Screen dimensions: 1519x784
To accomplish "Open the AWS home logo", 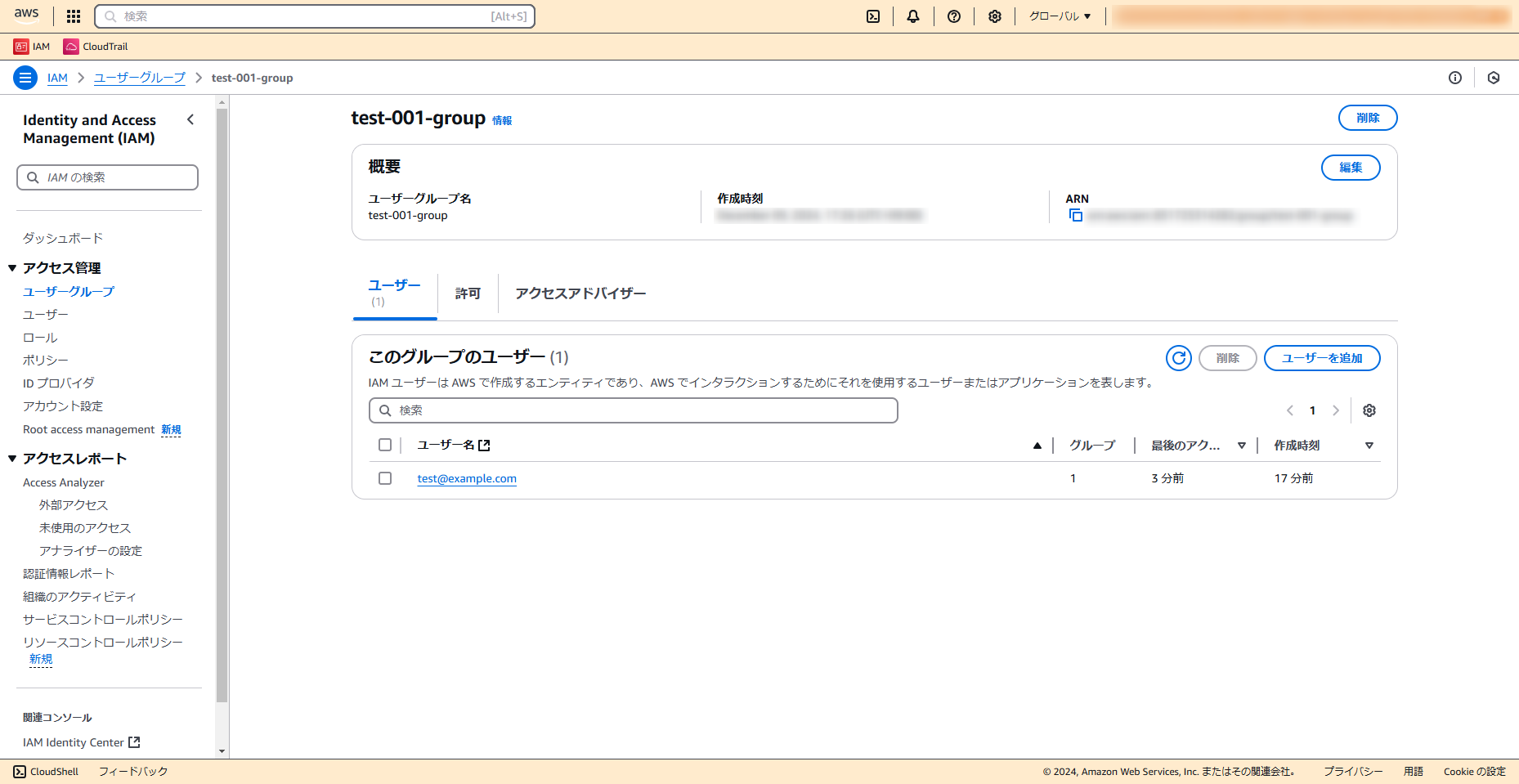I will tap(26, 15).
